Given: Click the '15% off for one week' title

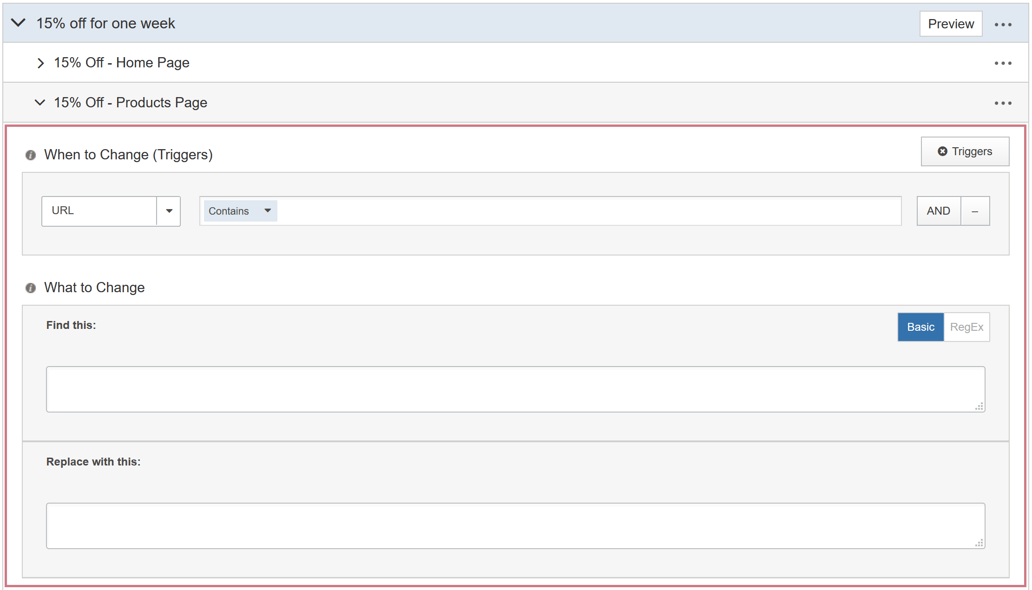Looking at the screenshot, I should click(x=105, y=24).
